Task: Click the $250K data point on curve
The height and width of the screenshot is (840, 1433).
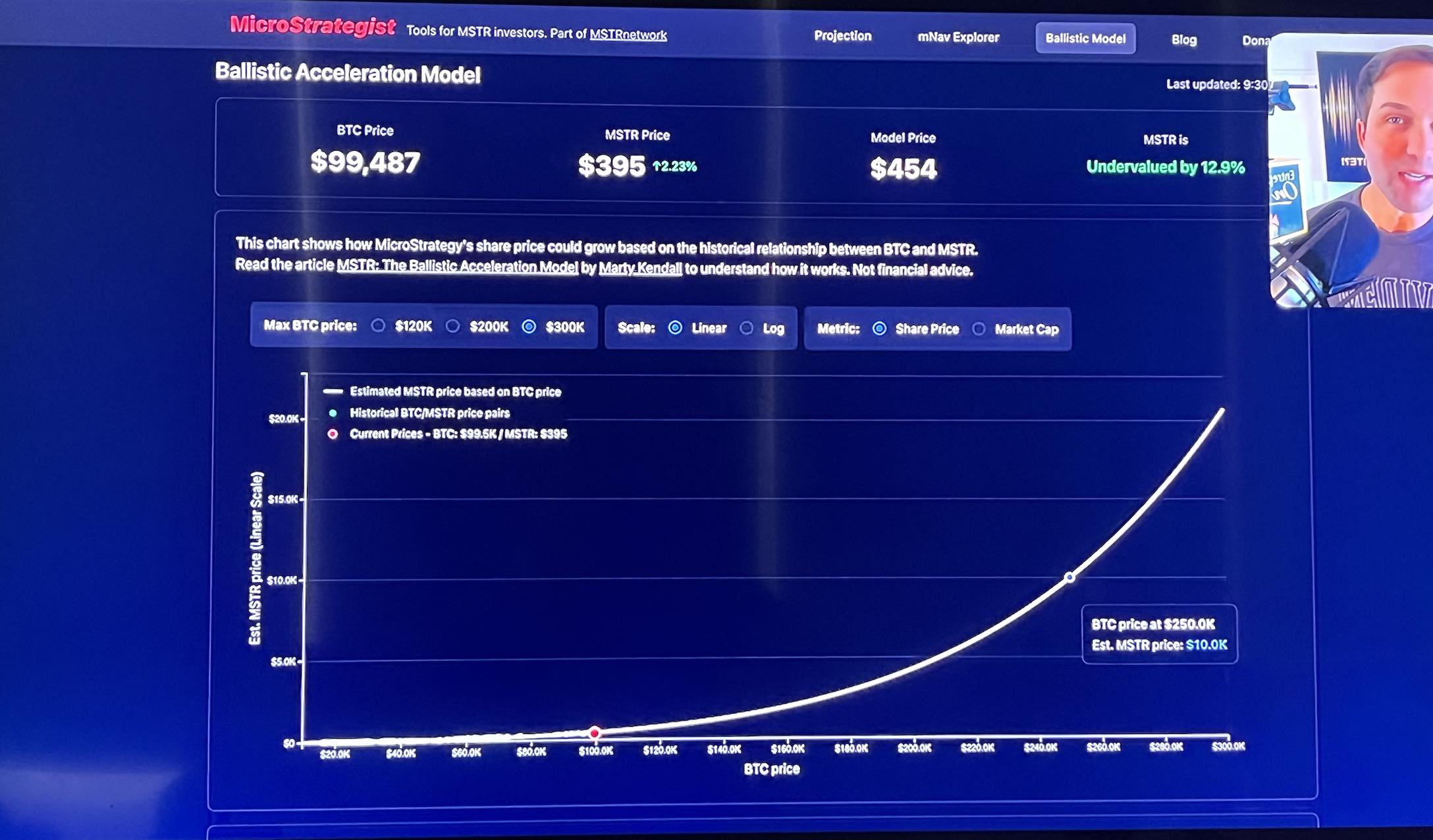Action: pos(1069,577)
